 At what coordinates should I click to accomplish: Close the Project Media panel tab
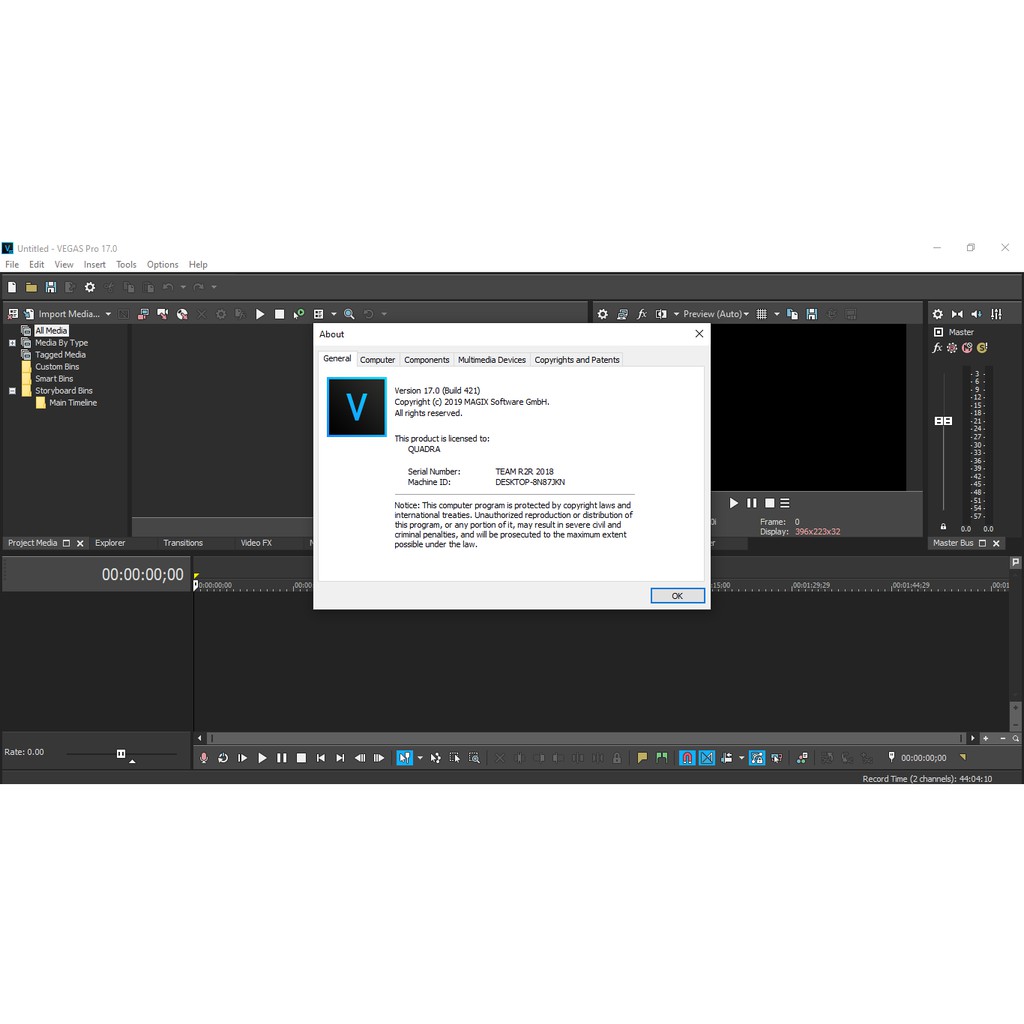[x=80, y=543]
